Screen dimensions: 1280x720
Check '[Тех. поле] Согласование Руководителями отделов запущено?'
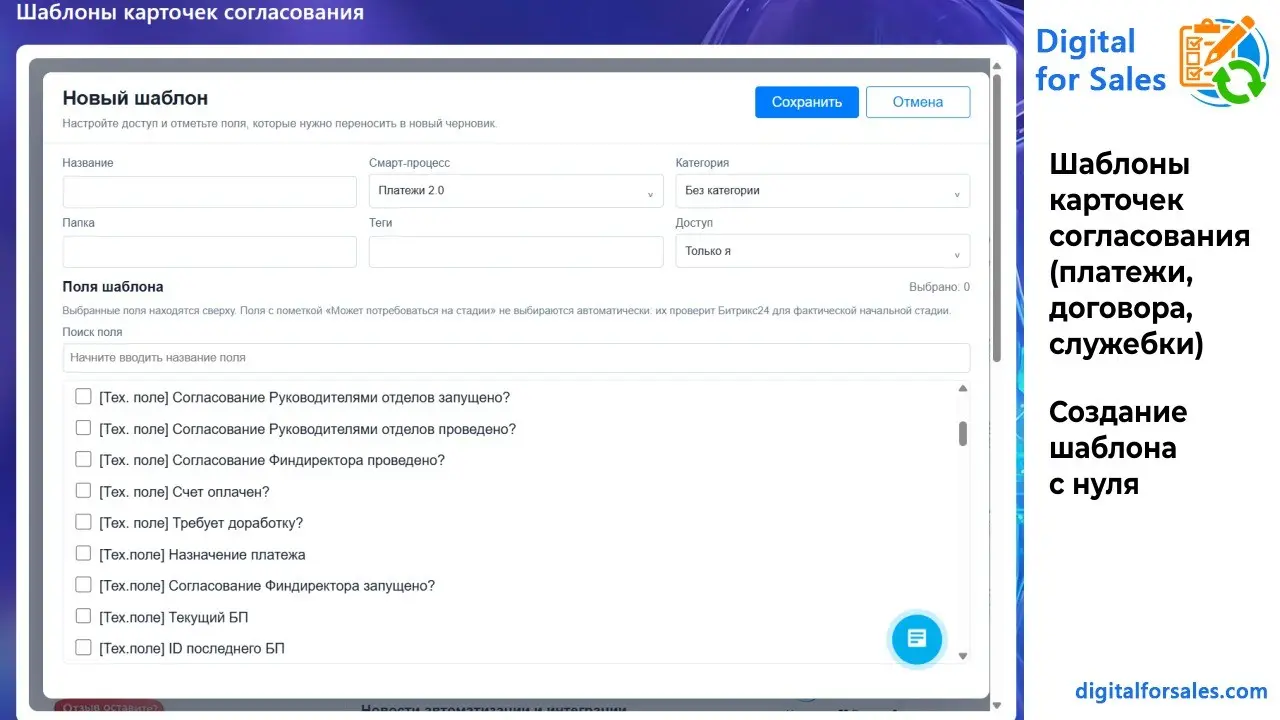[83, 397]
